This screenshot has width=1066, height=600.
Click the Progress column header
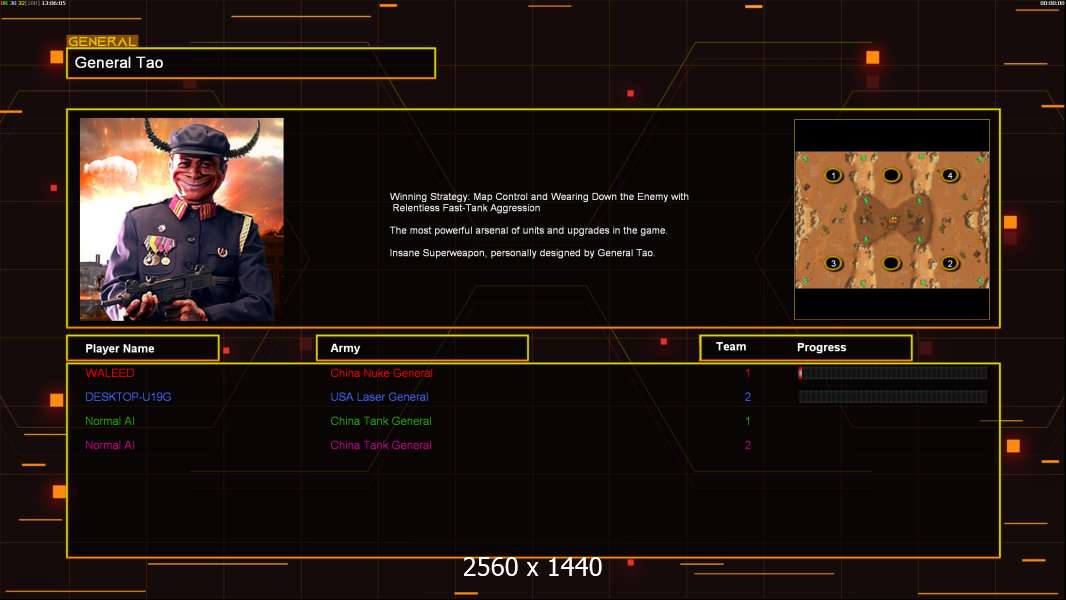[821, 347]
